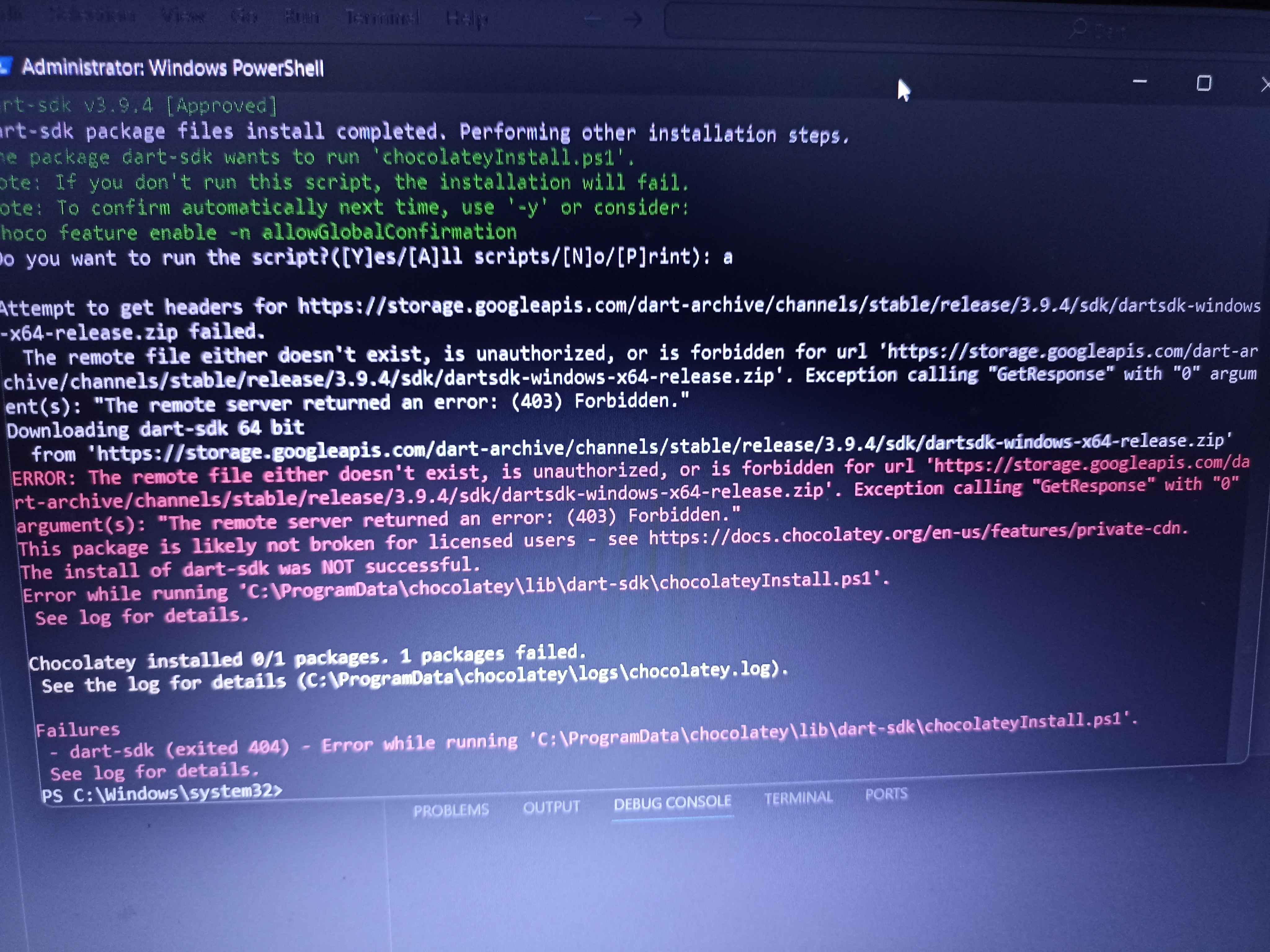Close the Administrator PowerShell window

click(1265, 85)
